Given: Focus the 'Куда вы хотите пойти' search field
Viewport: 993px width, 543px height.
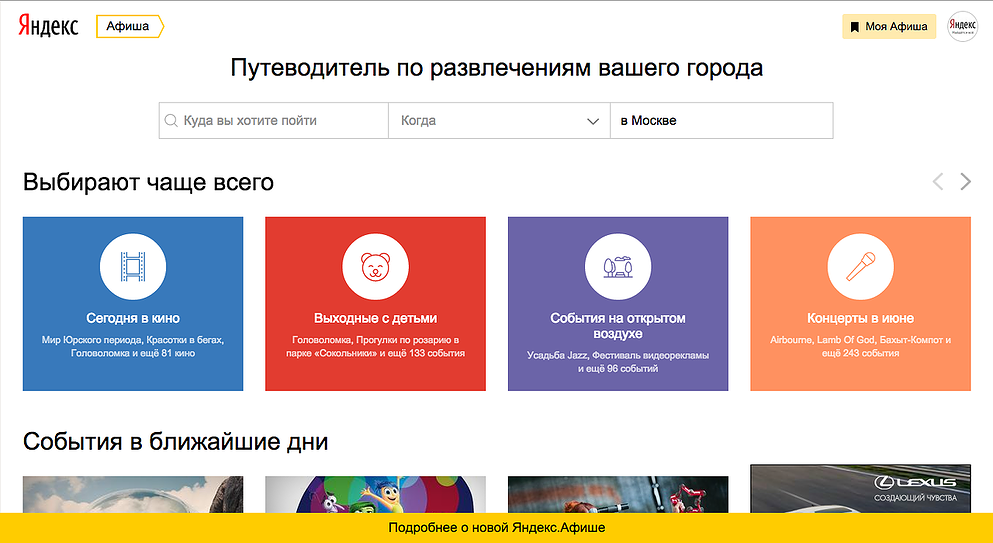Looking at the screenshot, I should click(274, 120).
